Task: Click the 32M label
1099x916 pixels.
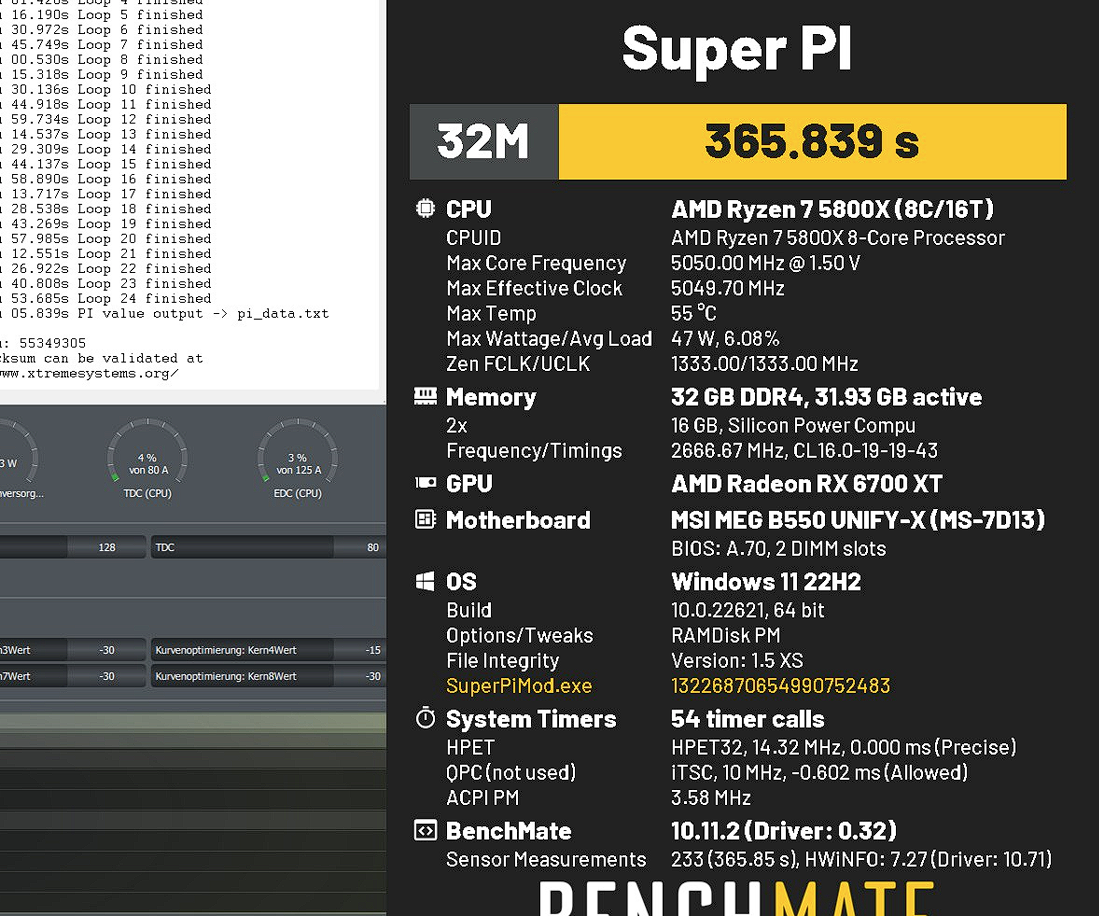Action: point(484,142)
